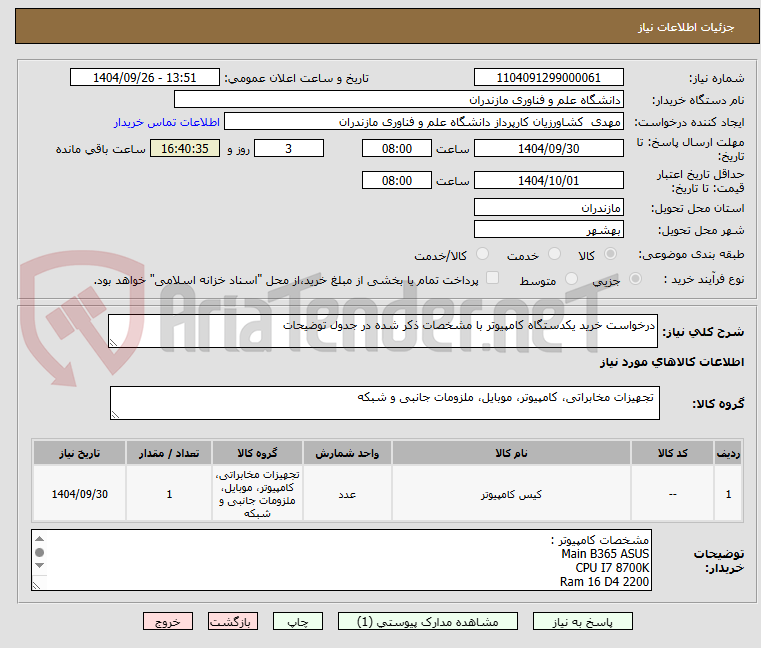
Task: Click the delivery province مازندران field
Action: pyautogui.click(x=548, y=208)
